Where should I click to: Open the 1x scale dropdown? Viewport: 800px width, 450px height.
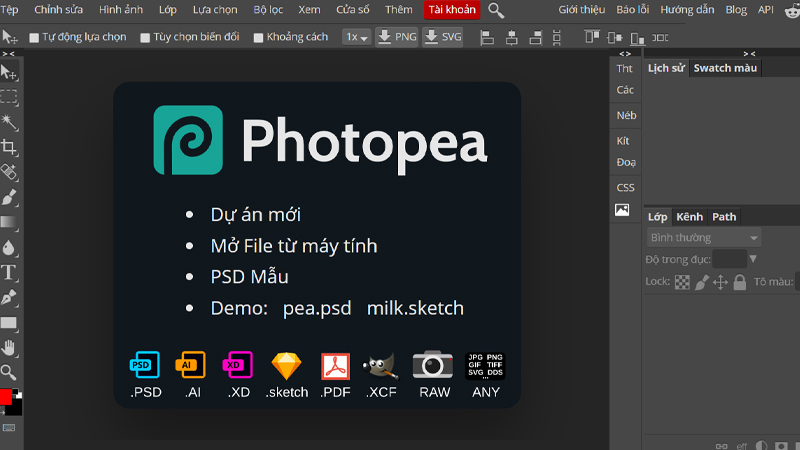tap(356, 37)
